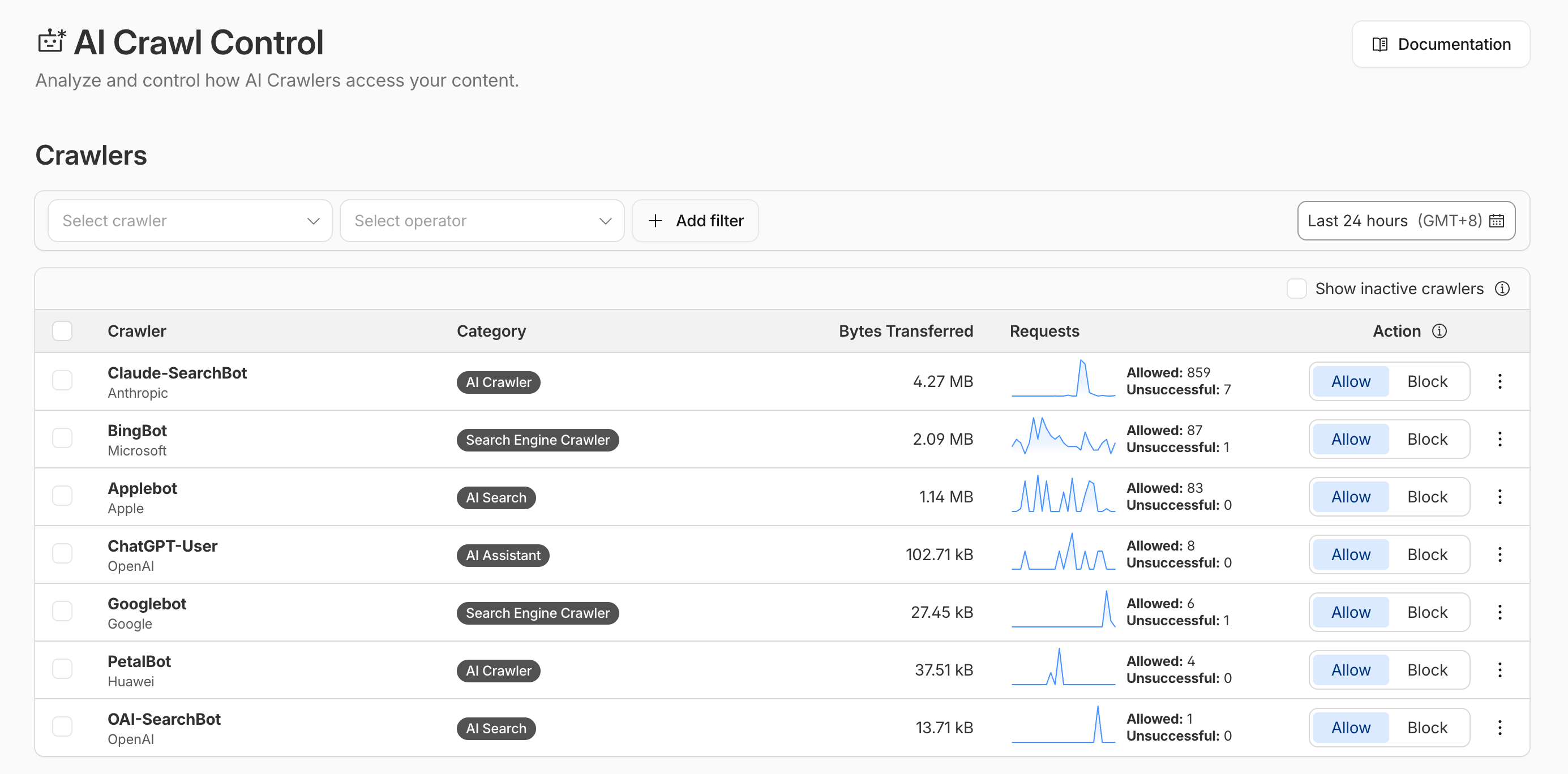The width and height of the screenshot is (1568, 774).
Task: Enable Show inactive crawlers checkbox
Action: point(1296,289)
